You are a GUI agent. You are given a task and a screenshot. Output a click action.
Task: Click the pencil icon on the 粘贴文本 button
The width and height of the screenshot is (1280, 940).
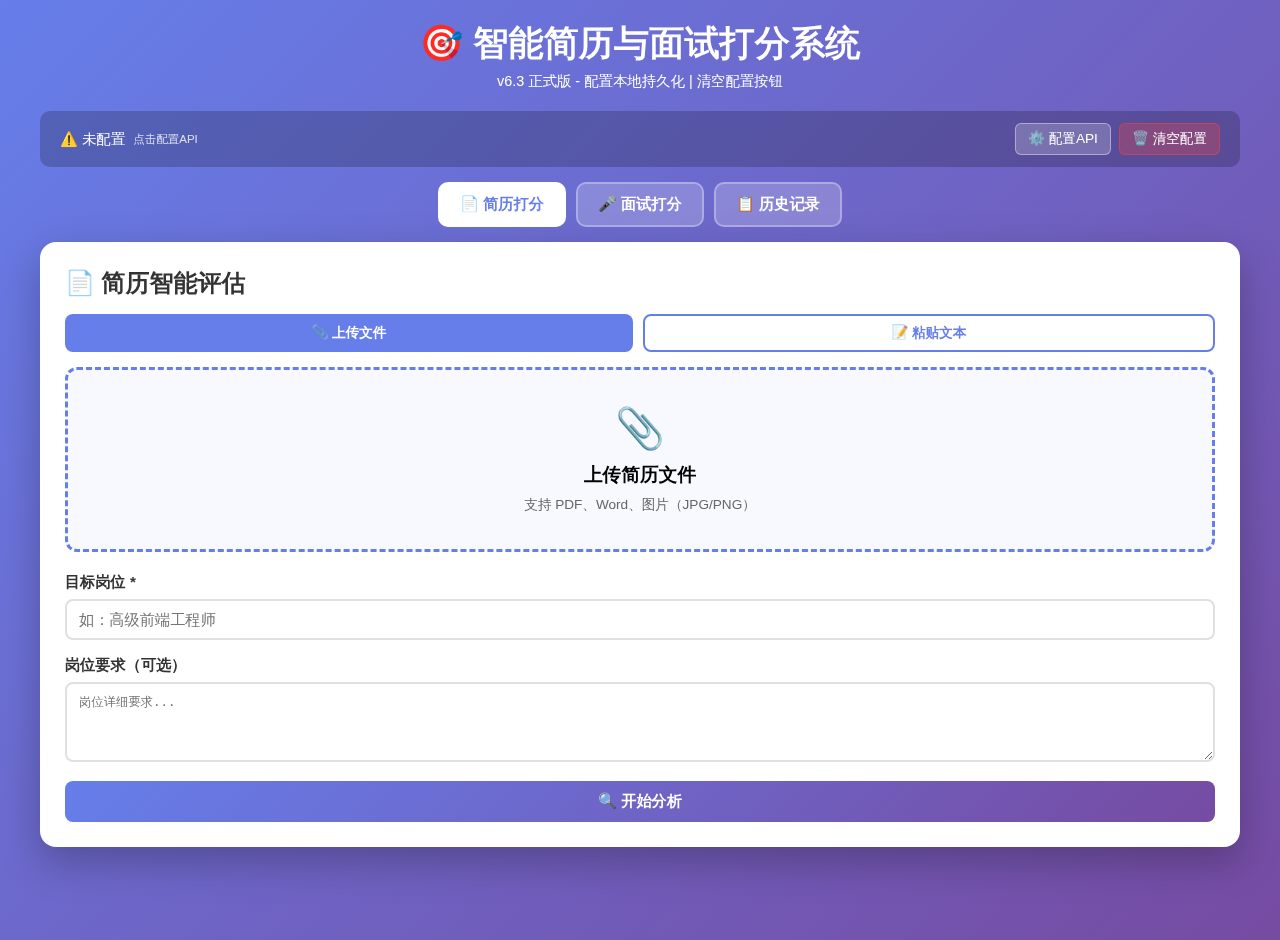tap(899, 332)
